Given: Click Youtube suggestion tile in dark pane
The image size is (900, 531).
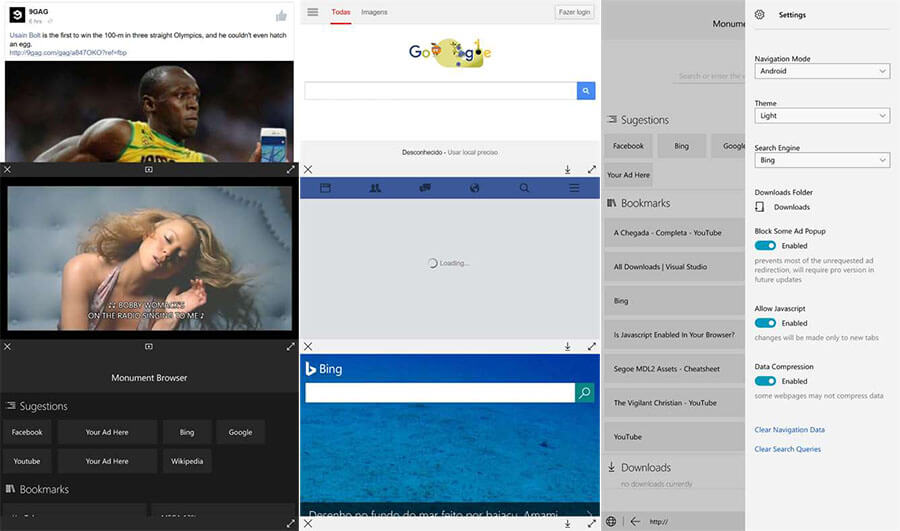Looking at the screenshot, I should pos(27,461).
